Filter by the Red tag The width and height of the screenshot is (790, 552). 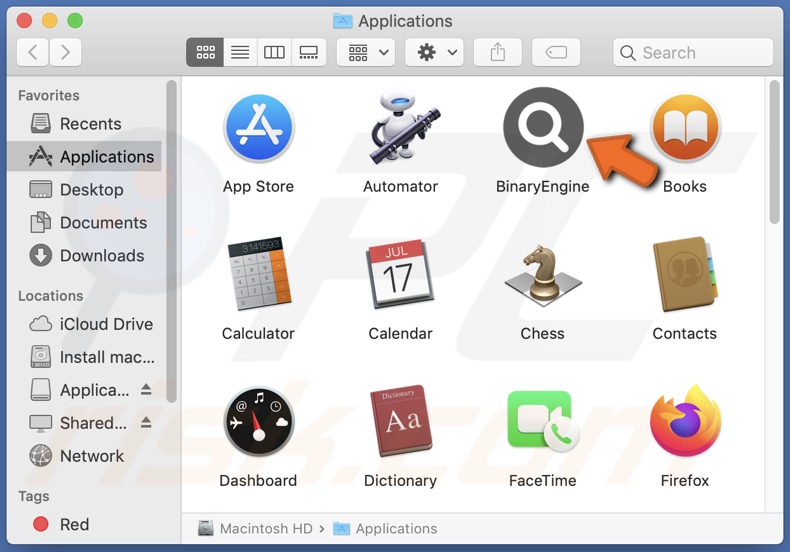(x=84, y=524)
